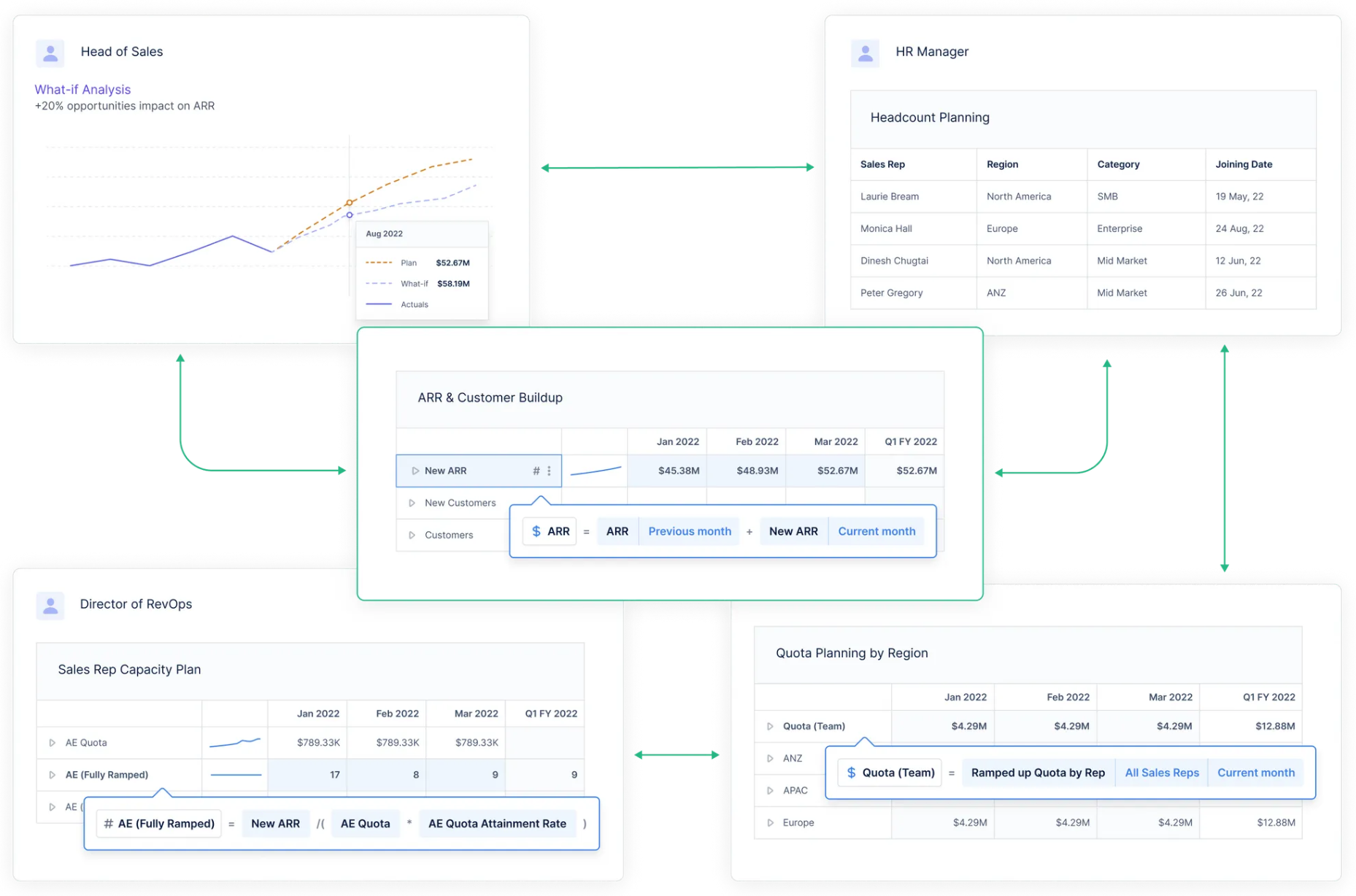Click Current month in the Quota formula
The image size is (1356, 896).
pos(1255,772)
